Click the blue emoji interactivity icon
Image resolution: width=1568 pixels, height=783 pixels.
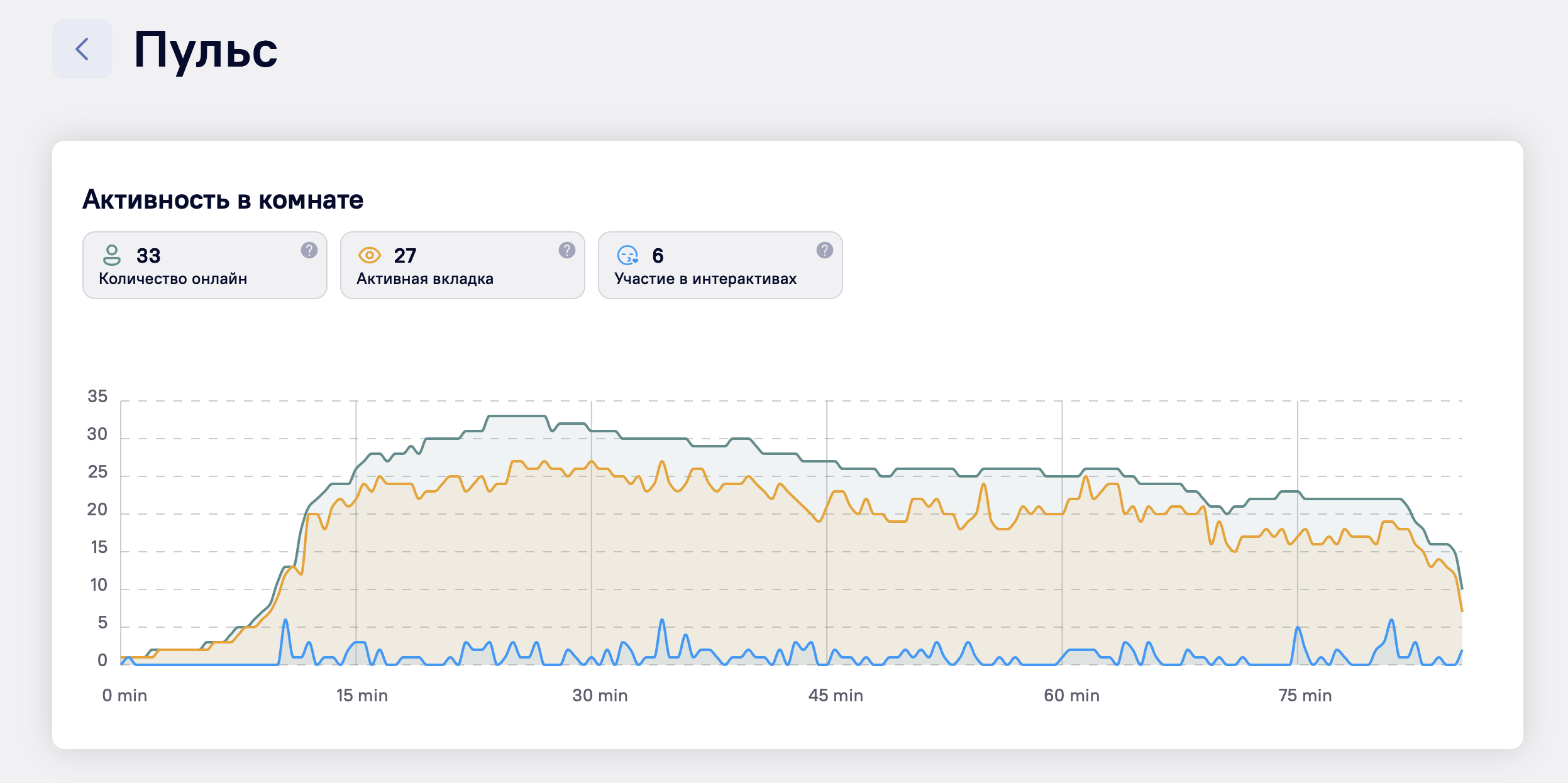627,255
